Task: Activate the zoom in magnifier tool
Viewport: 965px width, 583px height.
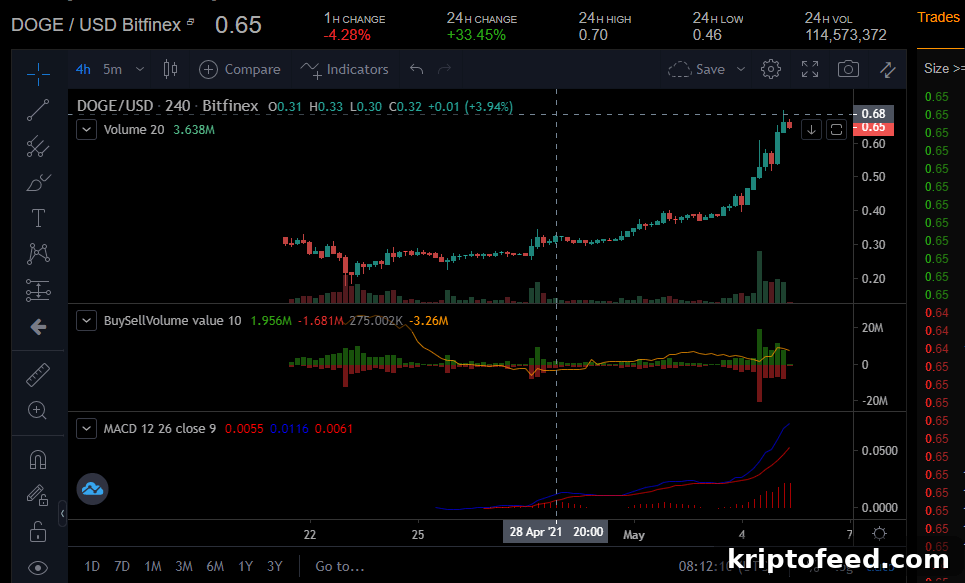Action: point(38,410)
